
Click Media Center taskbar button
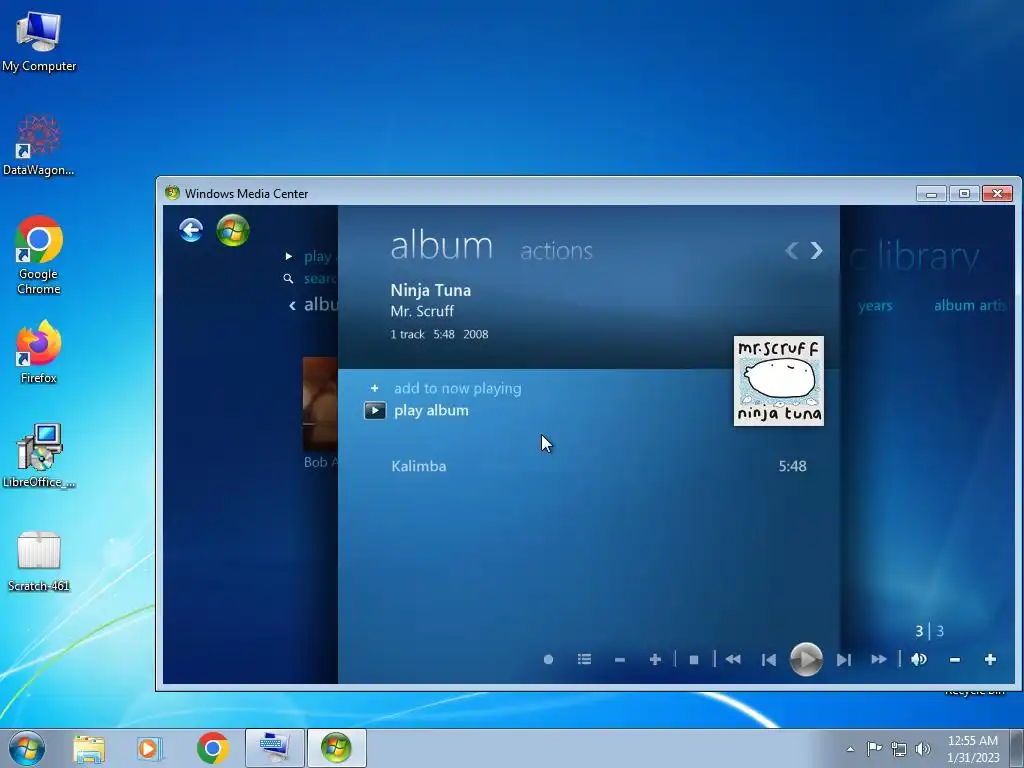tap(336, 748)
